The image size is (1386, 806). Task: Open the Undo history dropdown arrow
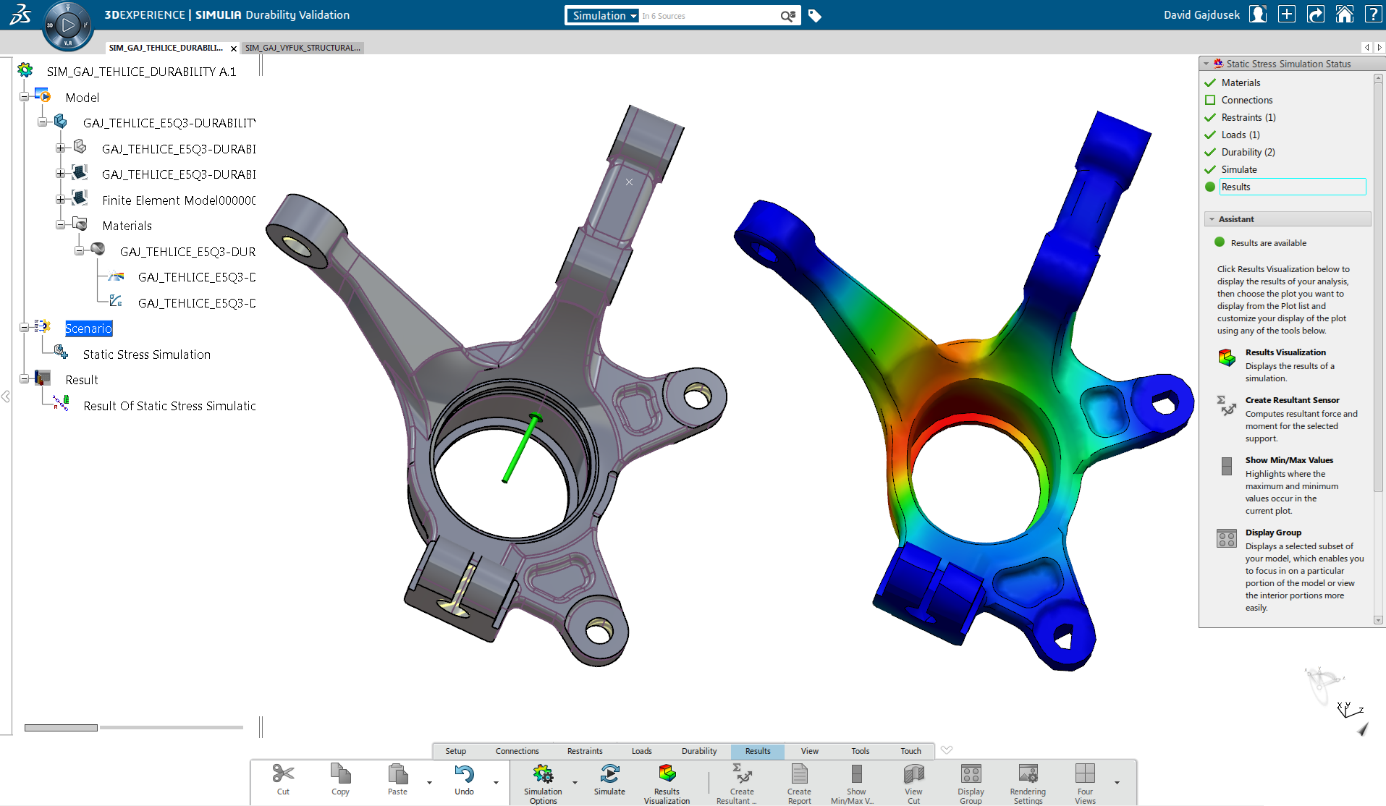(x=496, y=782)
